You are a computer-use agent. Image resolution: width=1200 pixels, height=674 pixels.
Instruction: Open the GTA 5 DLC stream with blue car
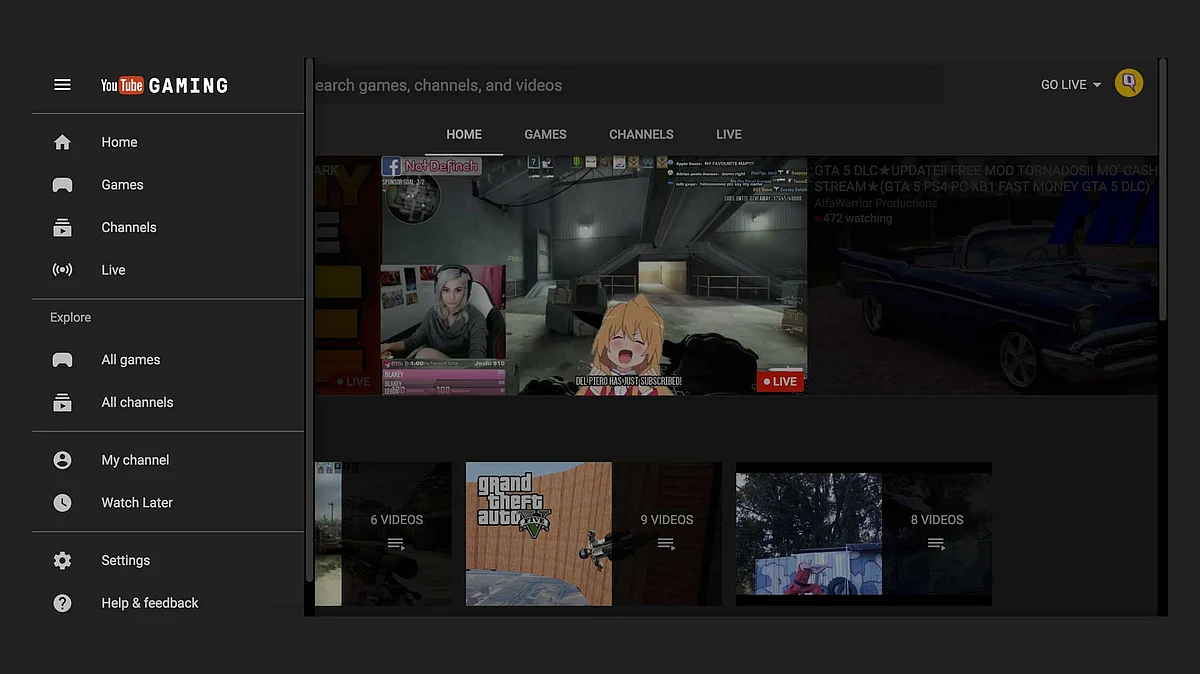tap(983, 275)
